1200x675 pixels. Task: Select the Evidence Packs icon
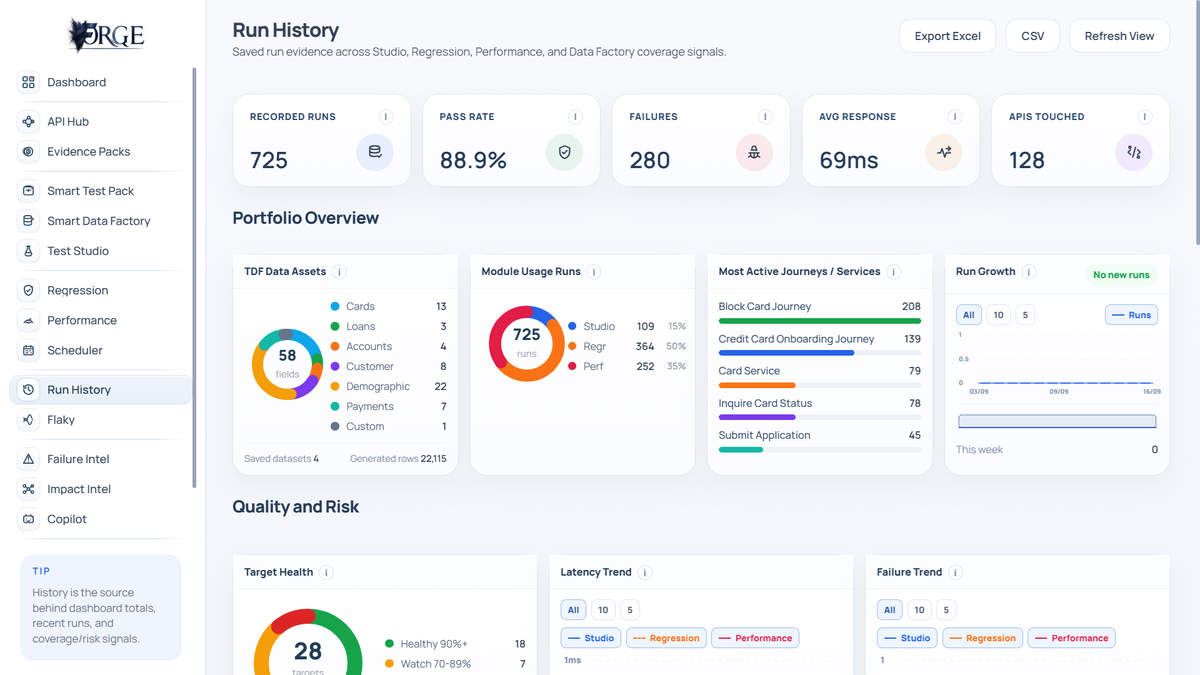[x=28, y=151]
